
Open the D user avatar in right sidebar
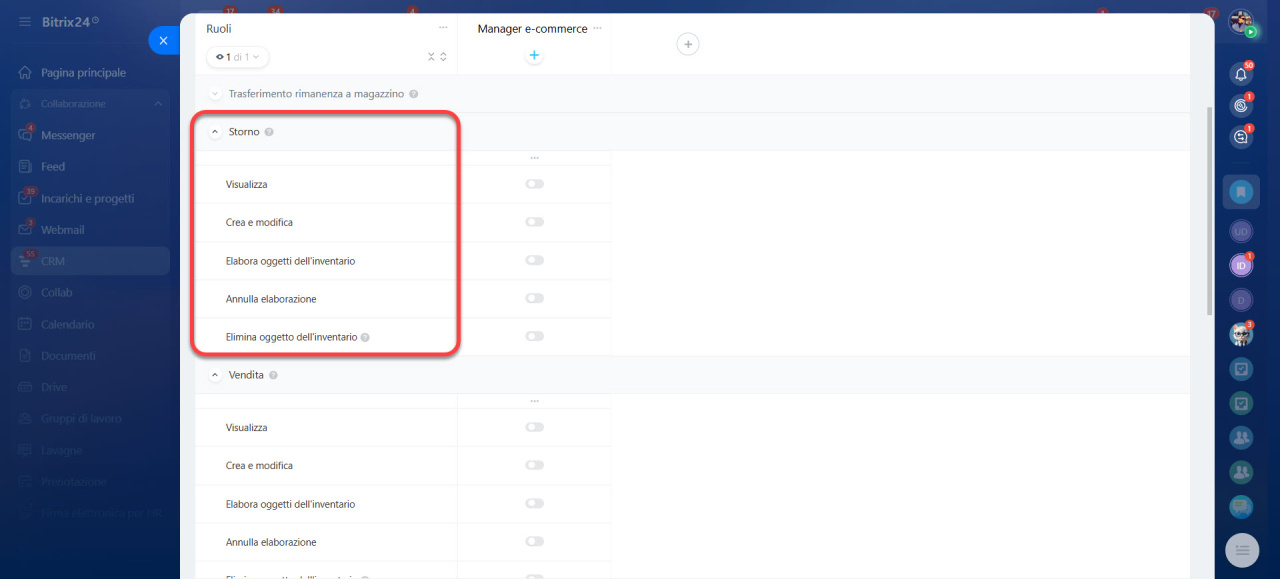[x=1241, y=299]
